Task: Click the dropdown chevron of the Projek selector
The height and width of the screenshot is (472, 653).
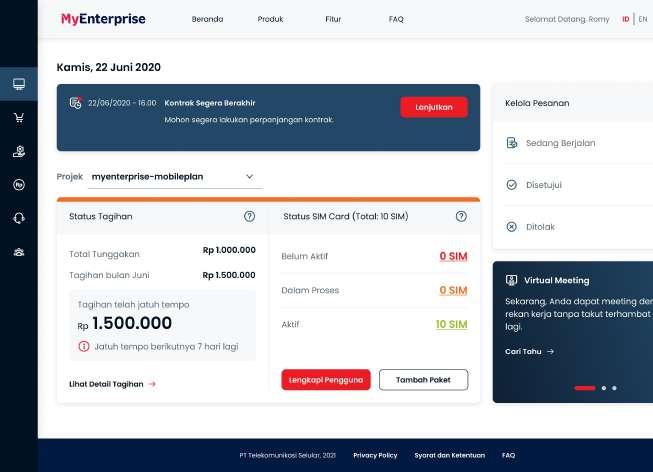Action: click(249, 177)
